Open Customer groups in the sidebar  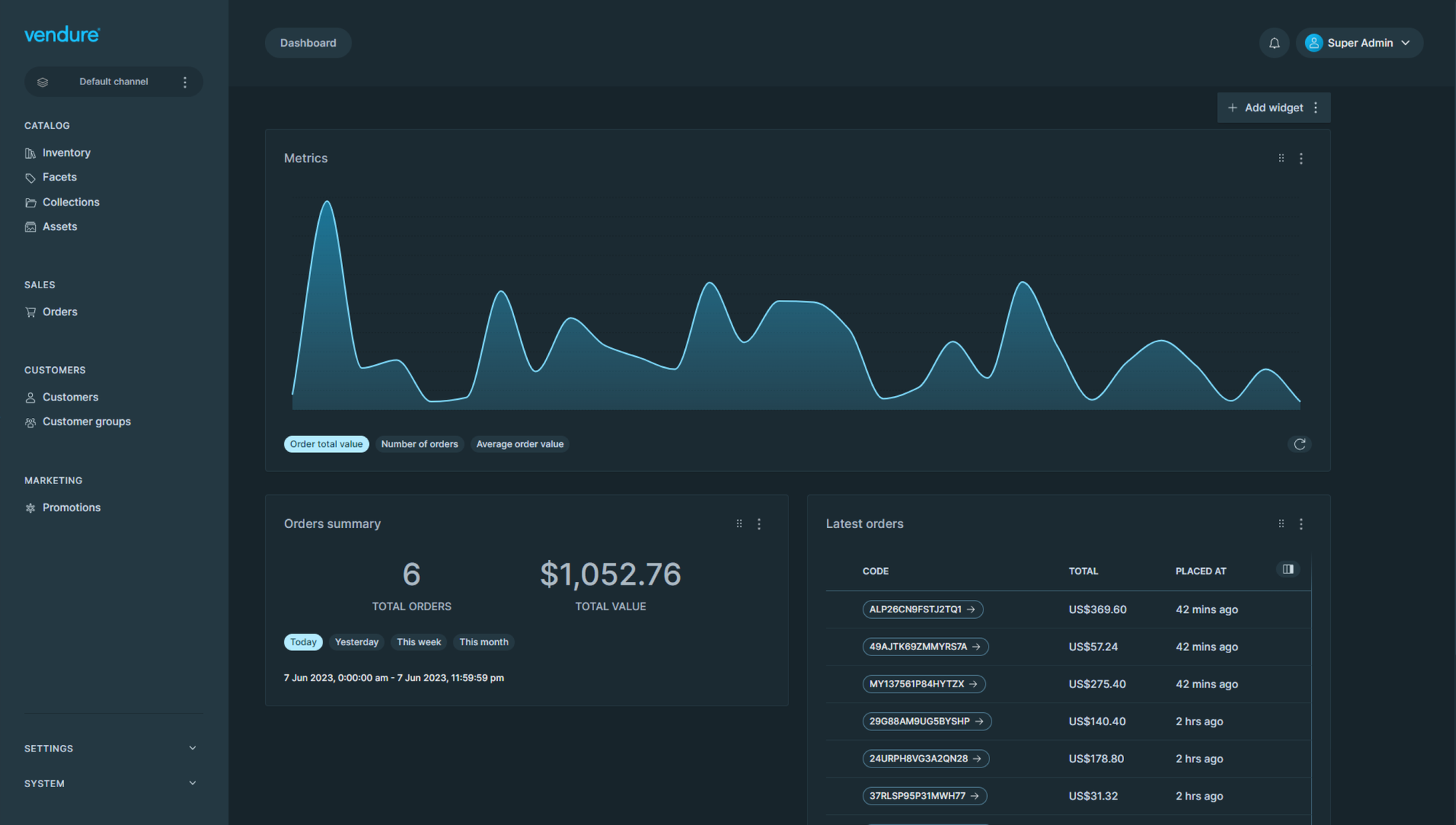(86, 422)
